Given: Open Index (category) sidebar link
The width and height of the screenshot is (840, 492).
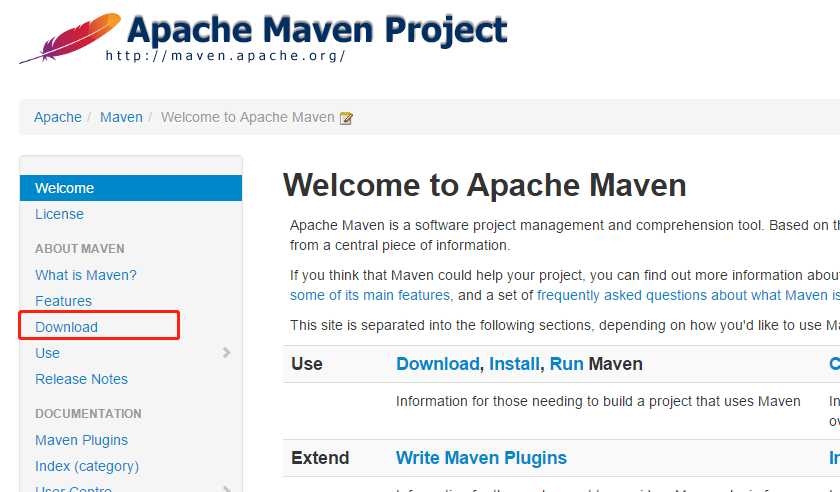Looking at the screenshot, I should 87,466.
